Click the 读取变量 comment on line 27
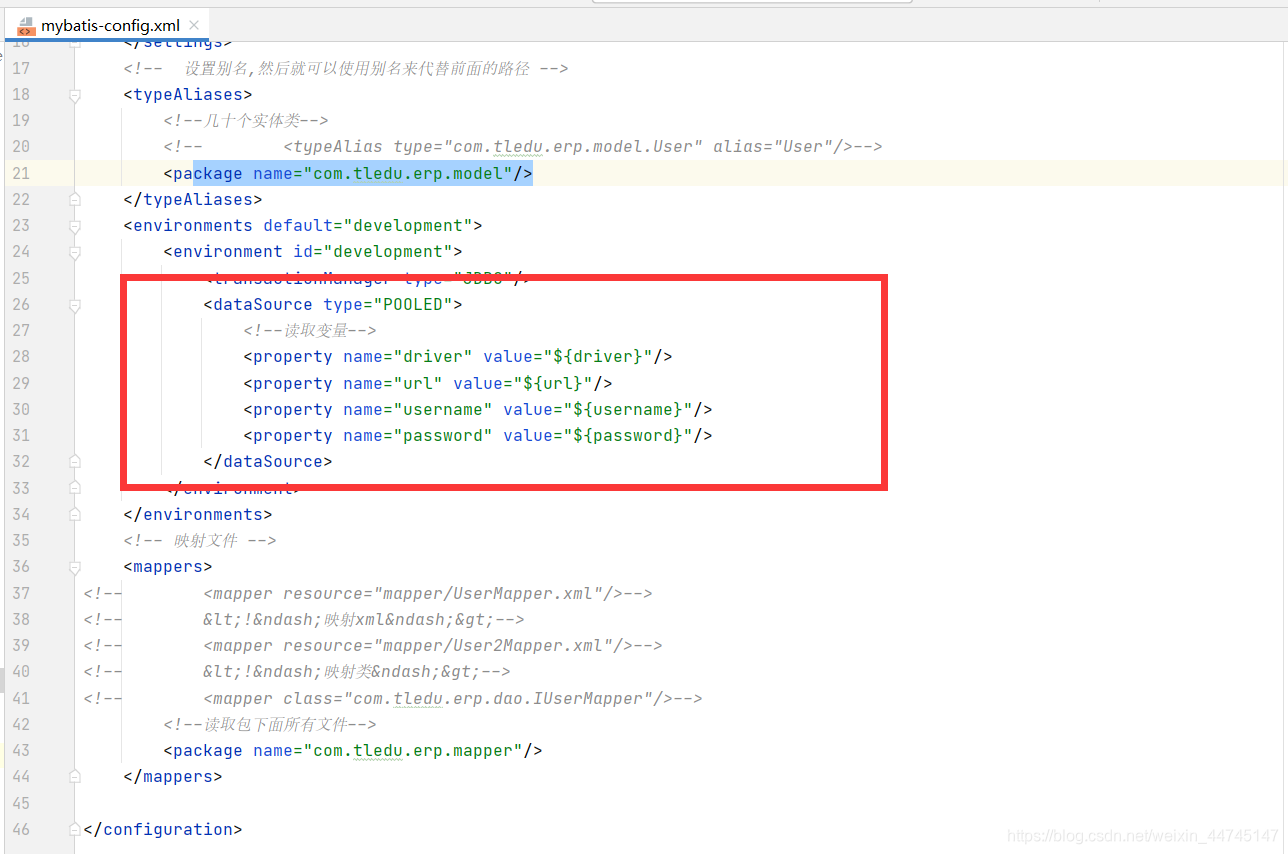This screenshot has height=854, width=1288. [x=310, y=330]
